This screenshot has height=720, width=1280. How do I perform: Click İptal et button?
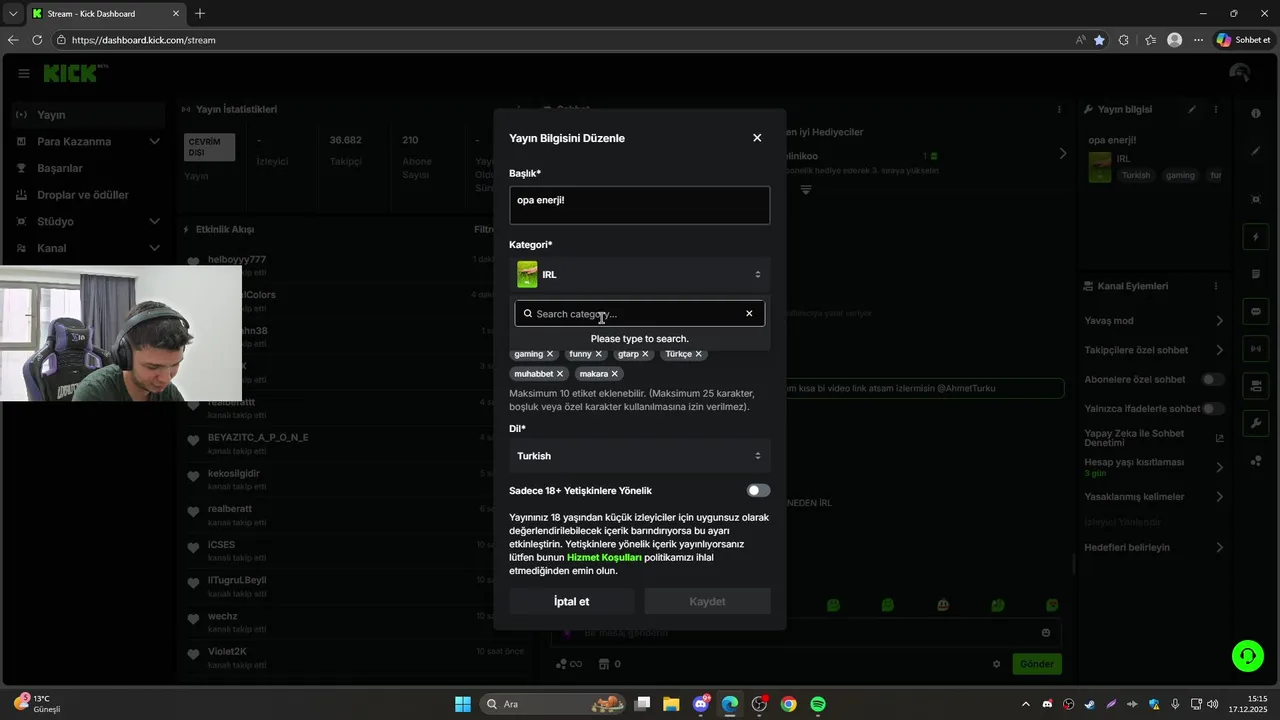572,601
